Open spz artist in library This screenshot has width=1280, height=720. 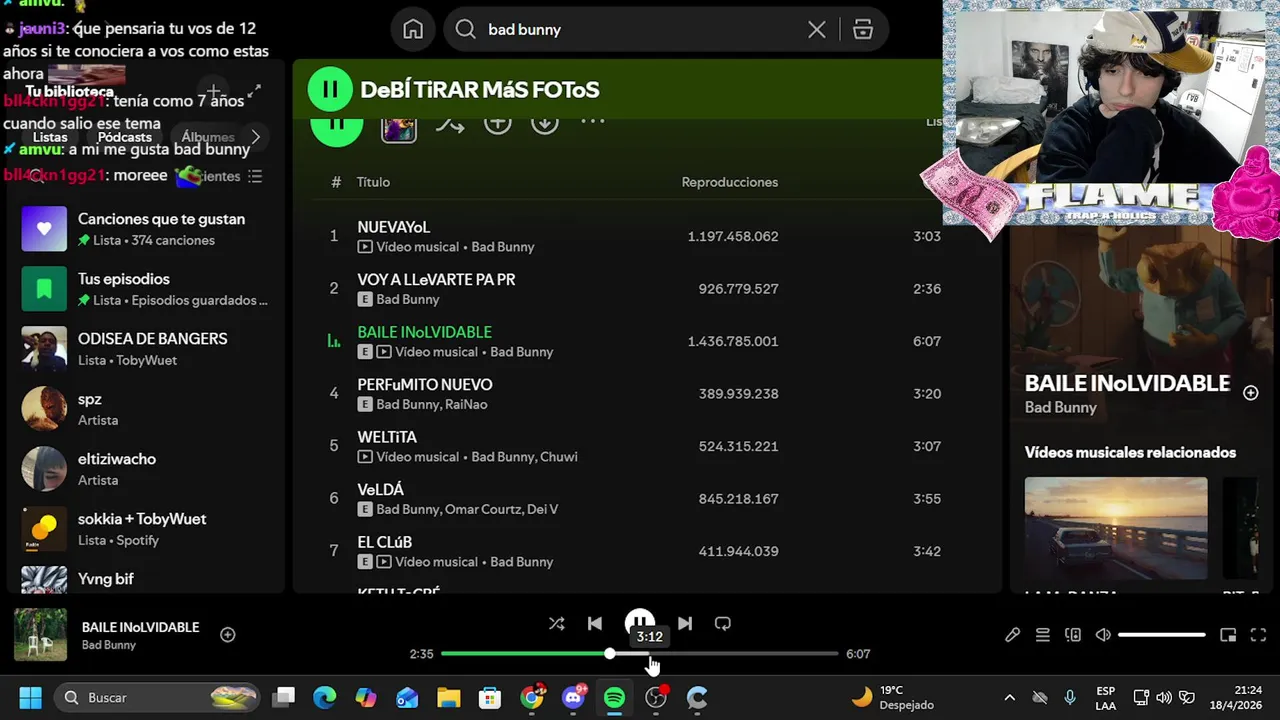click(146, 409)
